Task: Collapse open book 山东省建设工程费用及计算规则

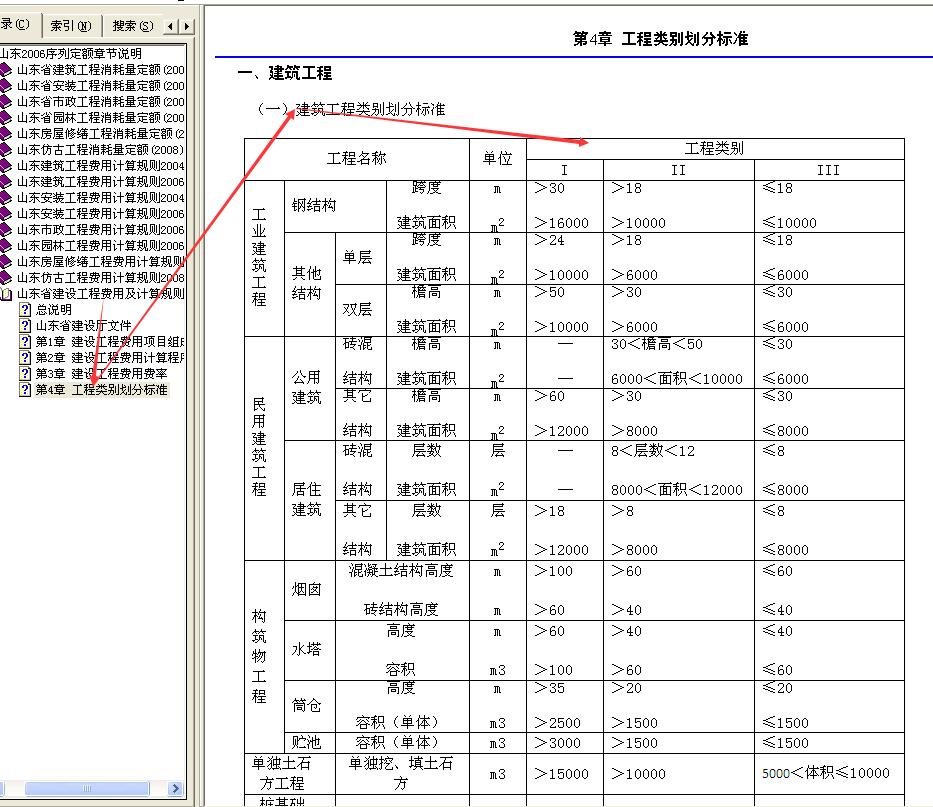Action: (x=6, y=293)
